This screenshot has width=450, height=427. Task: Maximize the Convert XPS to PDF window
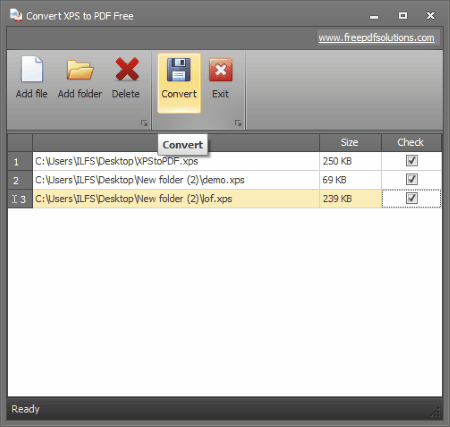[403, 16]
